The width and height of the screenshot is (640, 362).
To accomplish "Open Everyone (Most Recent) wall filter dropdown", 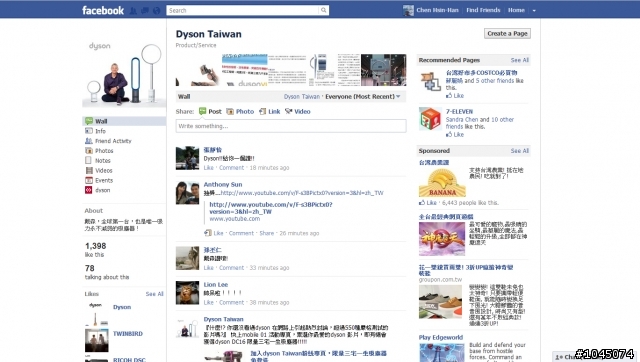I will pos(362,97).
